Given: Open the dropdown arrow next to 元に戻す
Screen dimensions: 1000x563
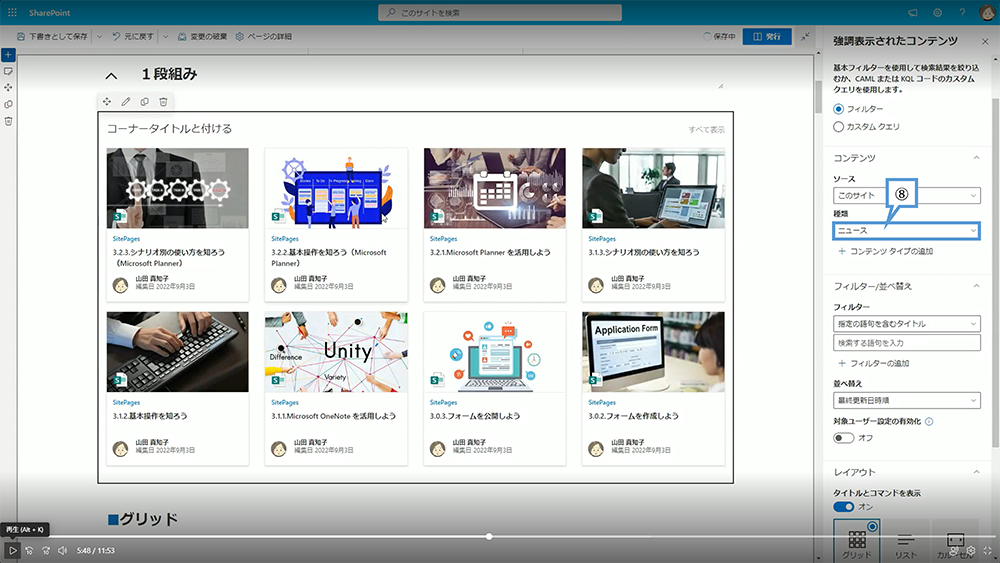Looking at the screenshot, I should point(165,37).
